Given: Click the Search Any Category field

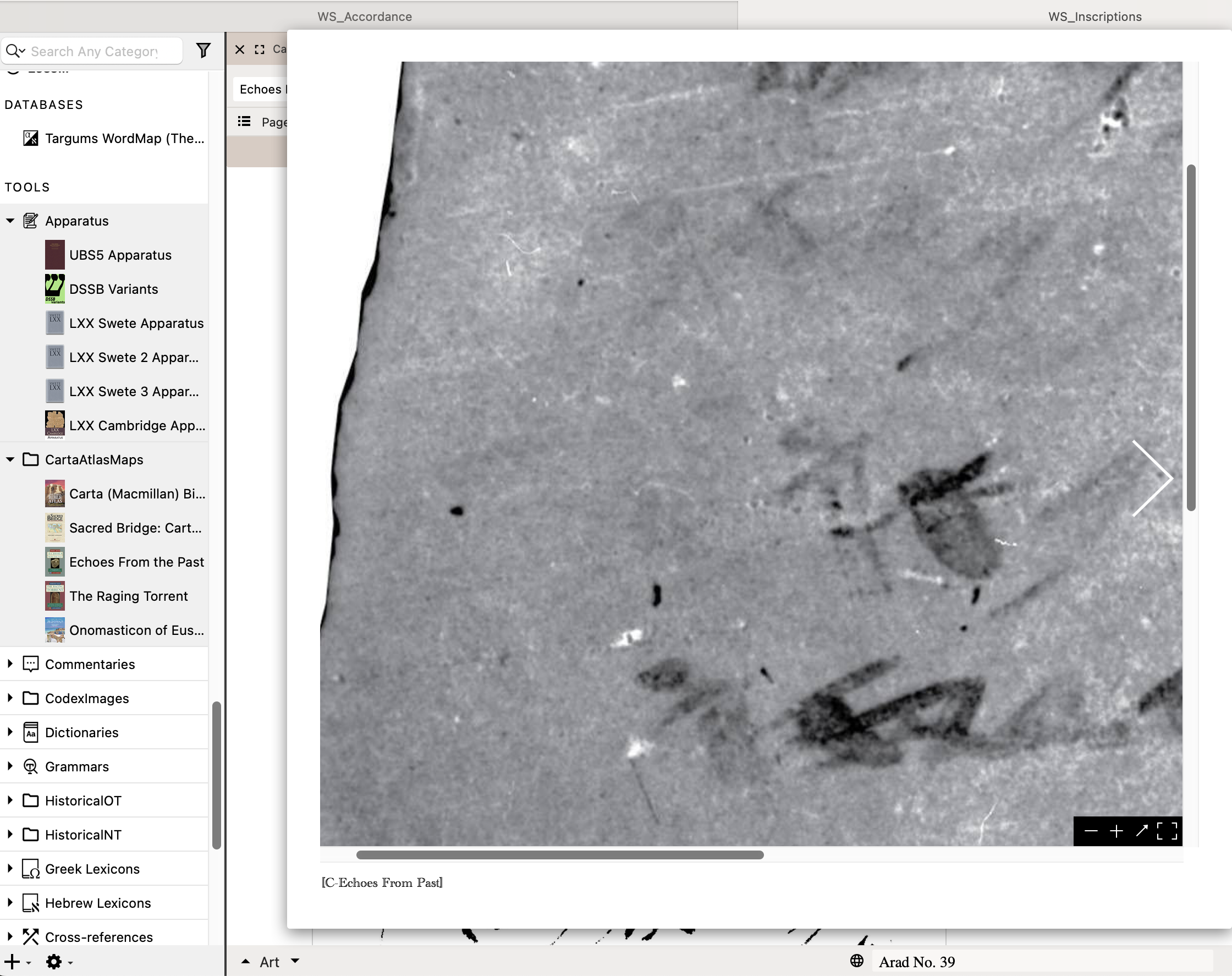Looking at the screenshot, I should (x=94, y=51).
